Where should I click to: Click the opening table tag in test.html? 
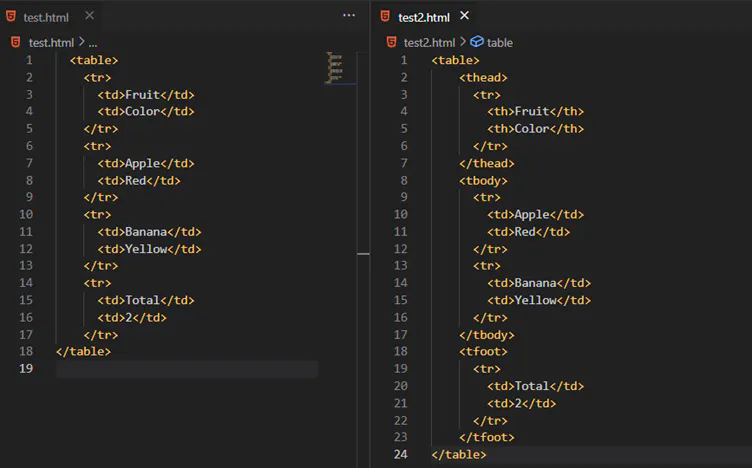94,60
